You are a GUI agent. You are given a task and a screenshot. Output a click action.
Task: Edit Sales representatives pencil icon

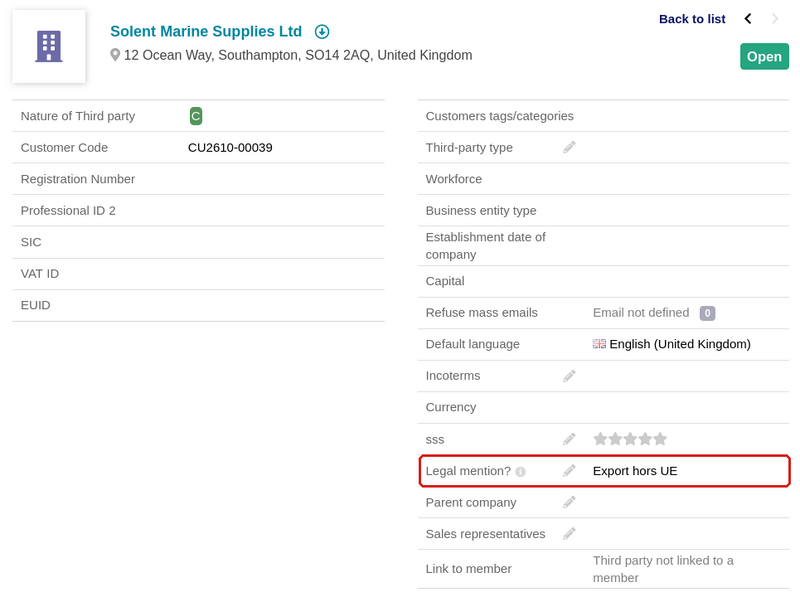pos(569,534)
